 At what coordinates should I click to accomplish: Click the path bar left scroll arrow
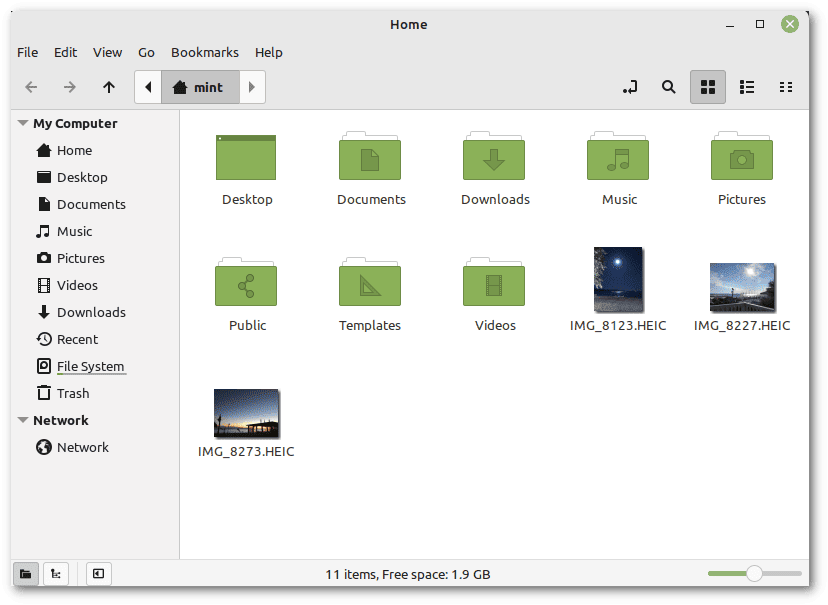tap(148, 87)
